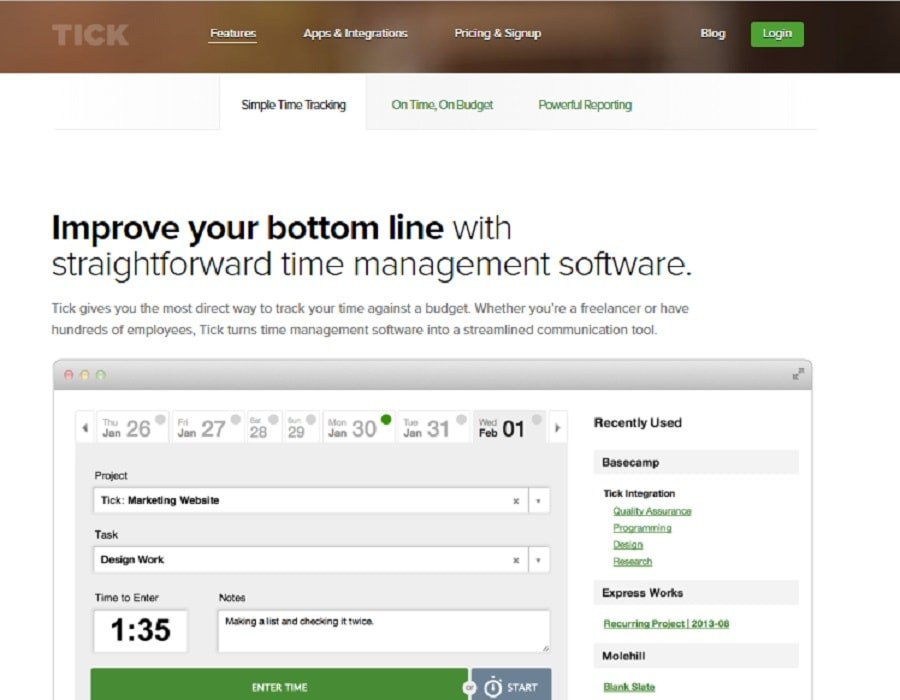Click the expand window icon
This screenshot has width=900, height=700.
[x=798, y=374]
